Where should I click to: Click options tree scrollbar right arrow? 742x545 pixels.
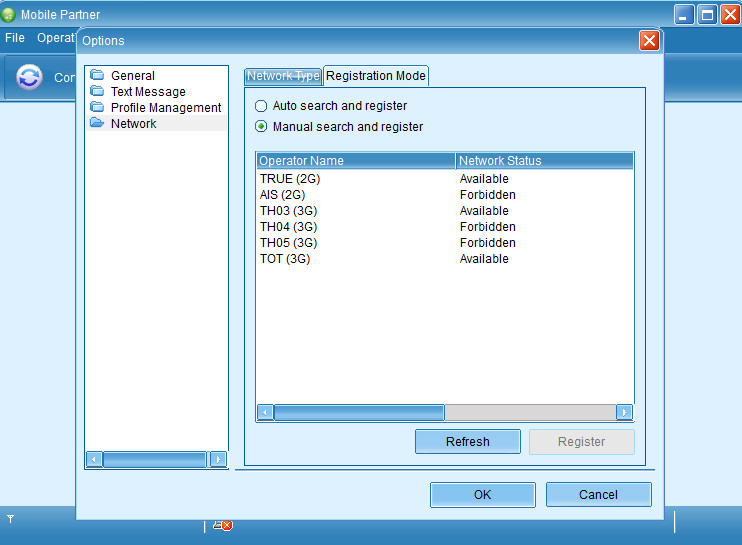click(218, 459)
